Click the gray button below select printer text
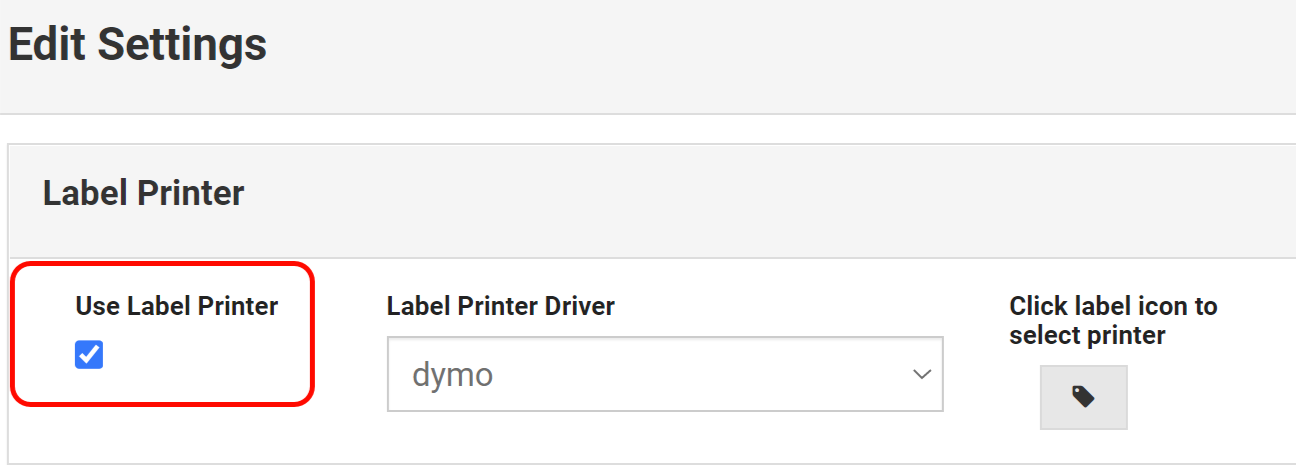This screenshot has height=465, width=1296. (1083, 397)
